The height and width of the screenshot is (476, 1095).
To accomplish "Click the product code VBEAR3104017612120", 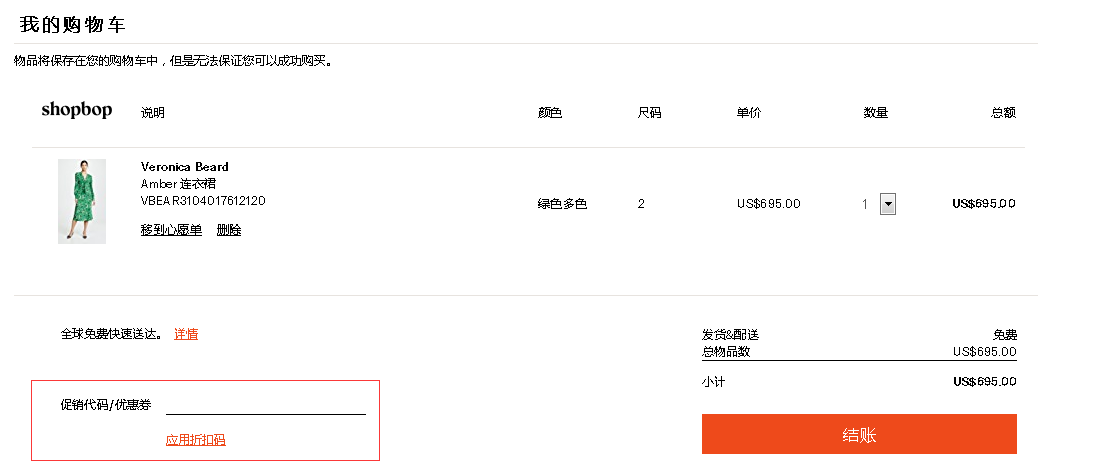I will (x=203, y=201).
